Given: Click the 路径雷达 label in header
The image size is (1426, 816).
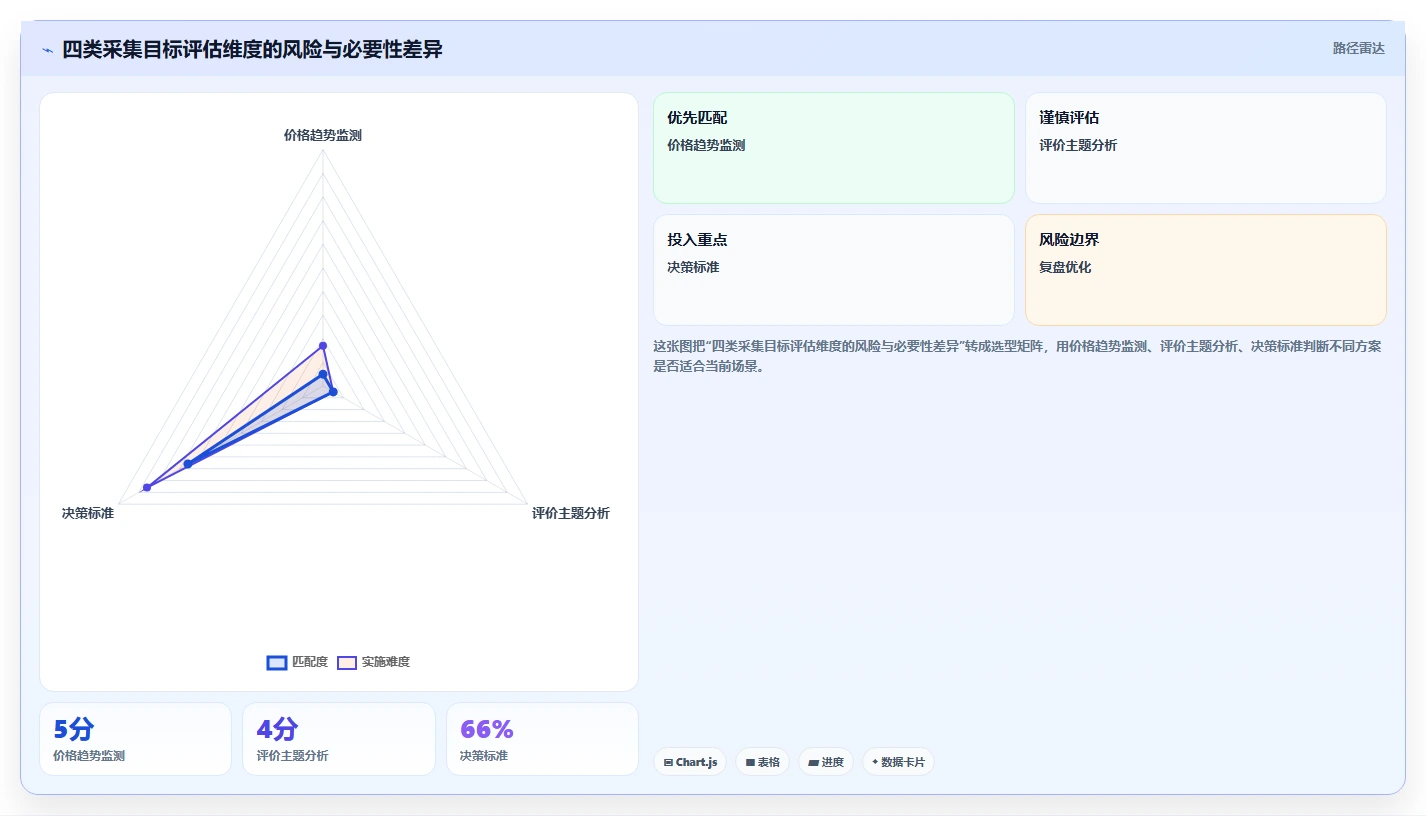Looking at the screenshot, I should click(x=1358, y=48).
